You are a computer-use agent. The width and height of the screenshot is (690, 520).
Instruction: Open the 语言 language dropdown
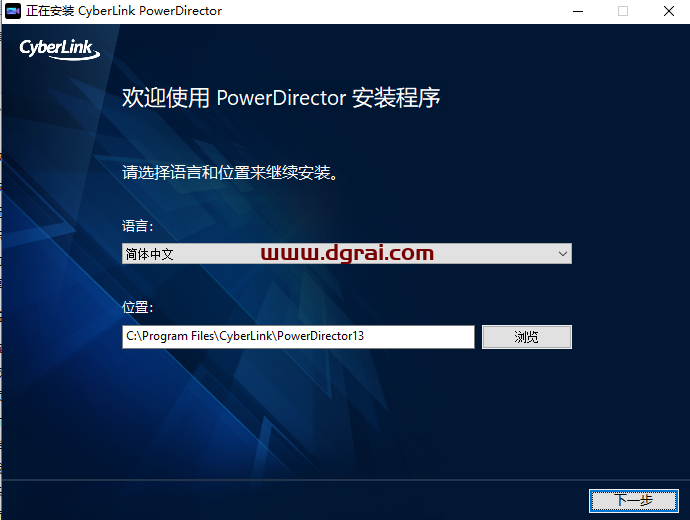347,254
